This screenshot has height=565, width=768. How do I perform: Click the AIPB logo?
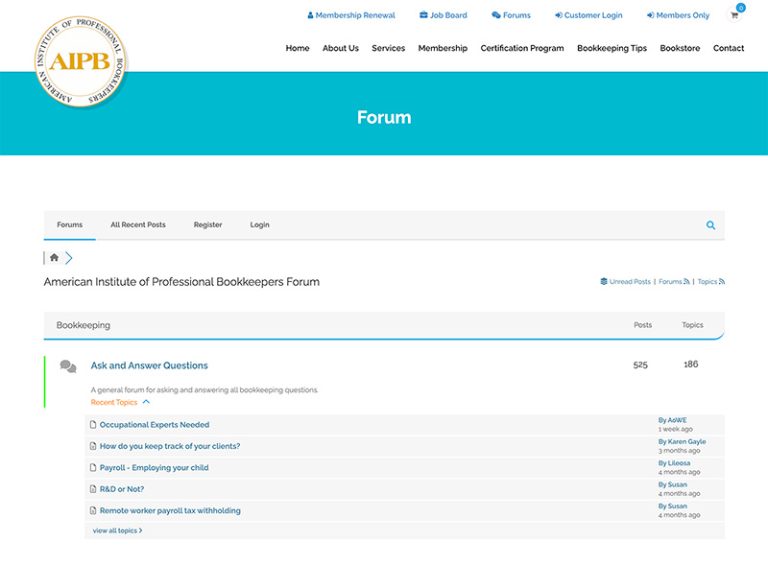[81, 61]
